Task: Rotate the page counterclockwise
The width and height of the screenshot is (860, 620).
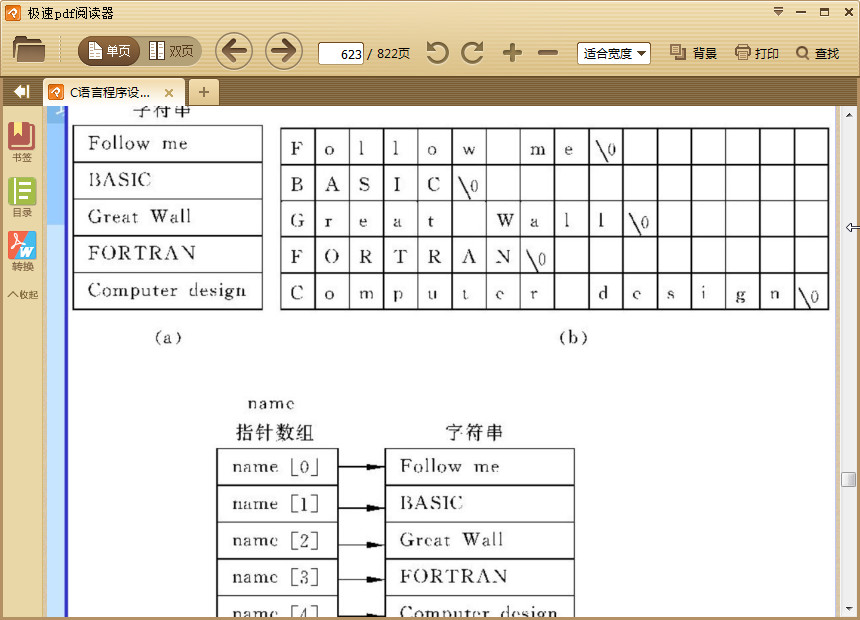Action: [x=437, y=53]
